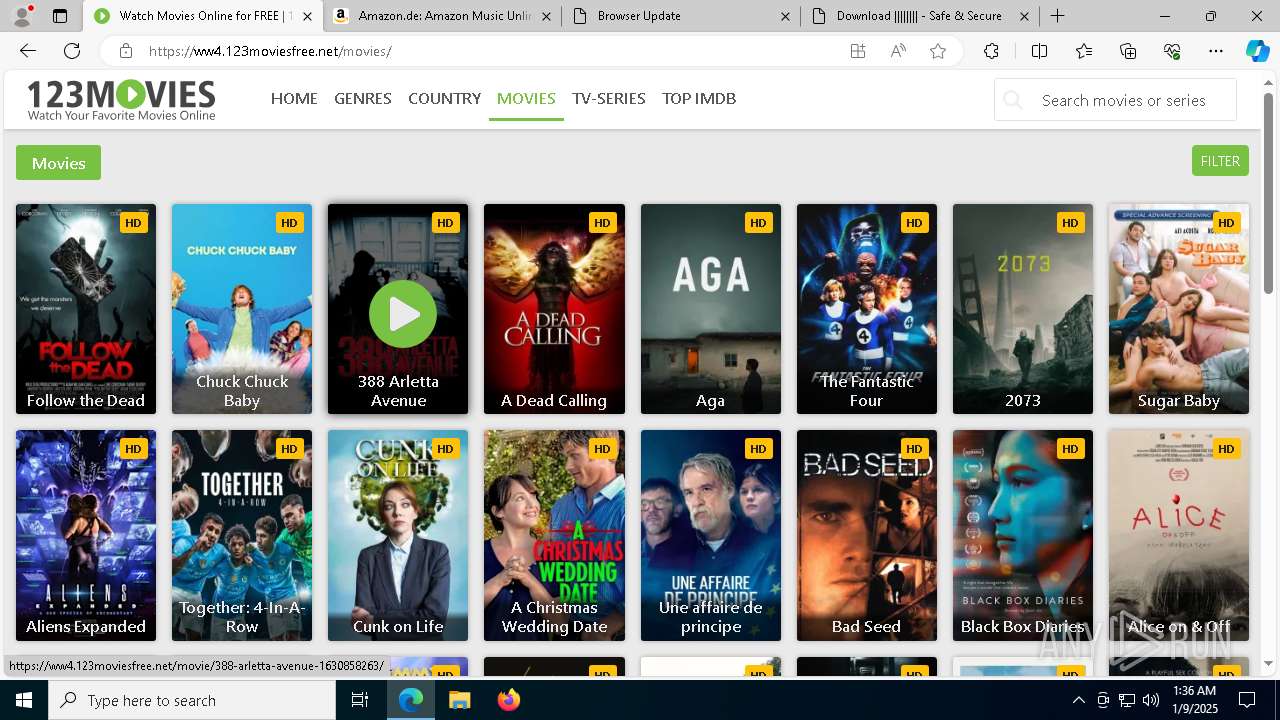Open The Fantastic Four poster

tap(867, 309)
